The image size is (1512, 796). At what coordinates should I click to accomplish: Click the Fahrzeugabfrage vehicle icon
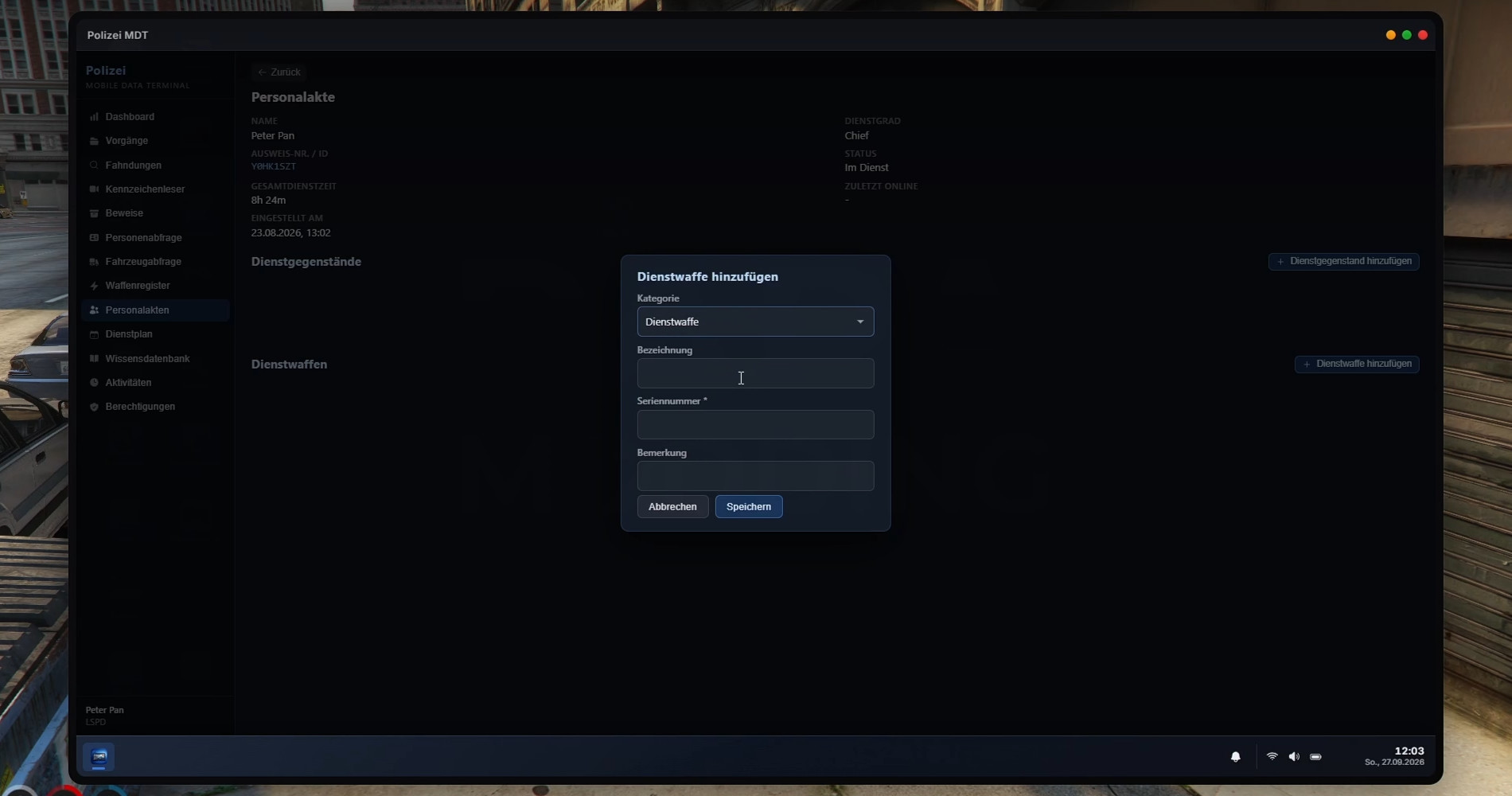[94, 262]
